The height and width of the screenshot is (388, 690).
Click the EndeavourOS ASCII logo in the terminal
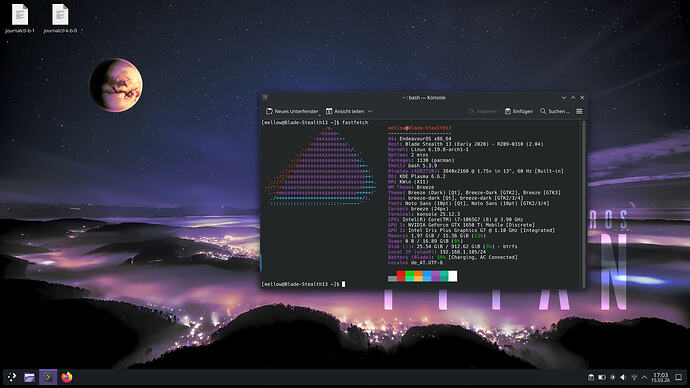(321, 167)
